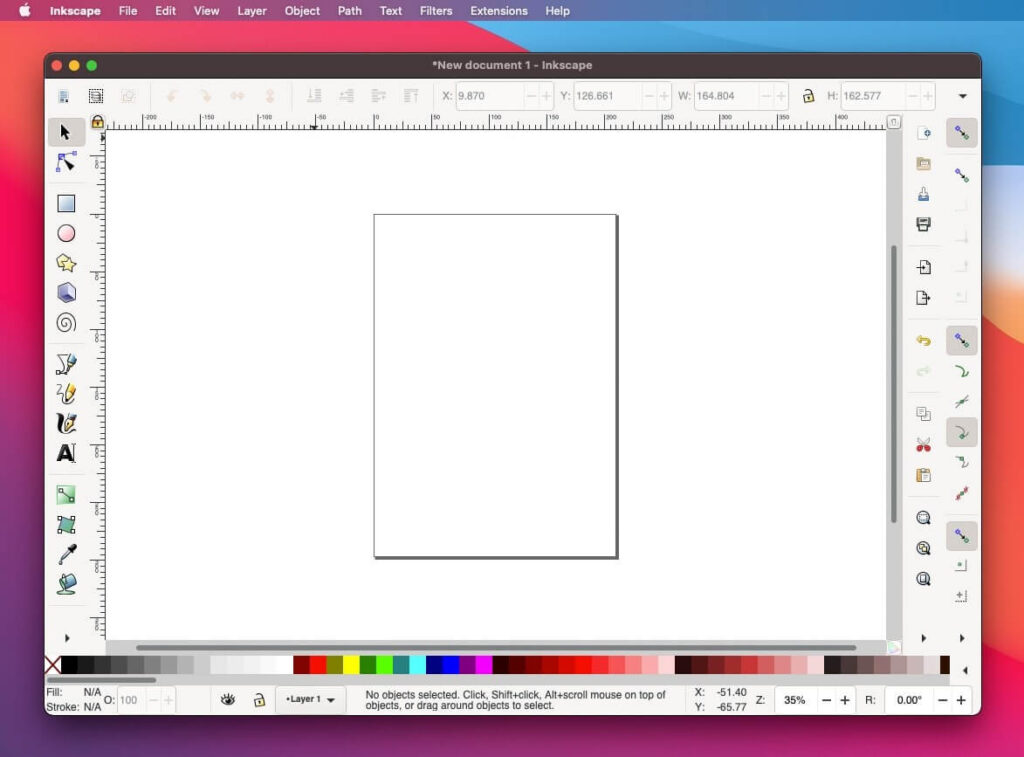Open the Edit menu
This screenshot has width=1024, height=757.
(x=165, y=11)
